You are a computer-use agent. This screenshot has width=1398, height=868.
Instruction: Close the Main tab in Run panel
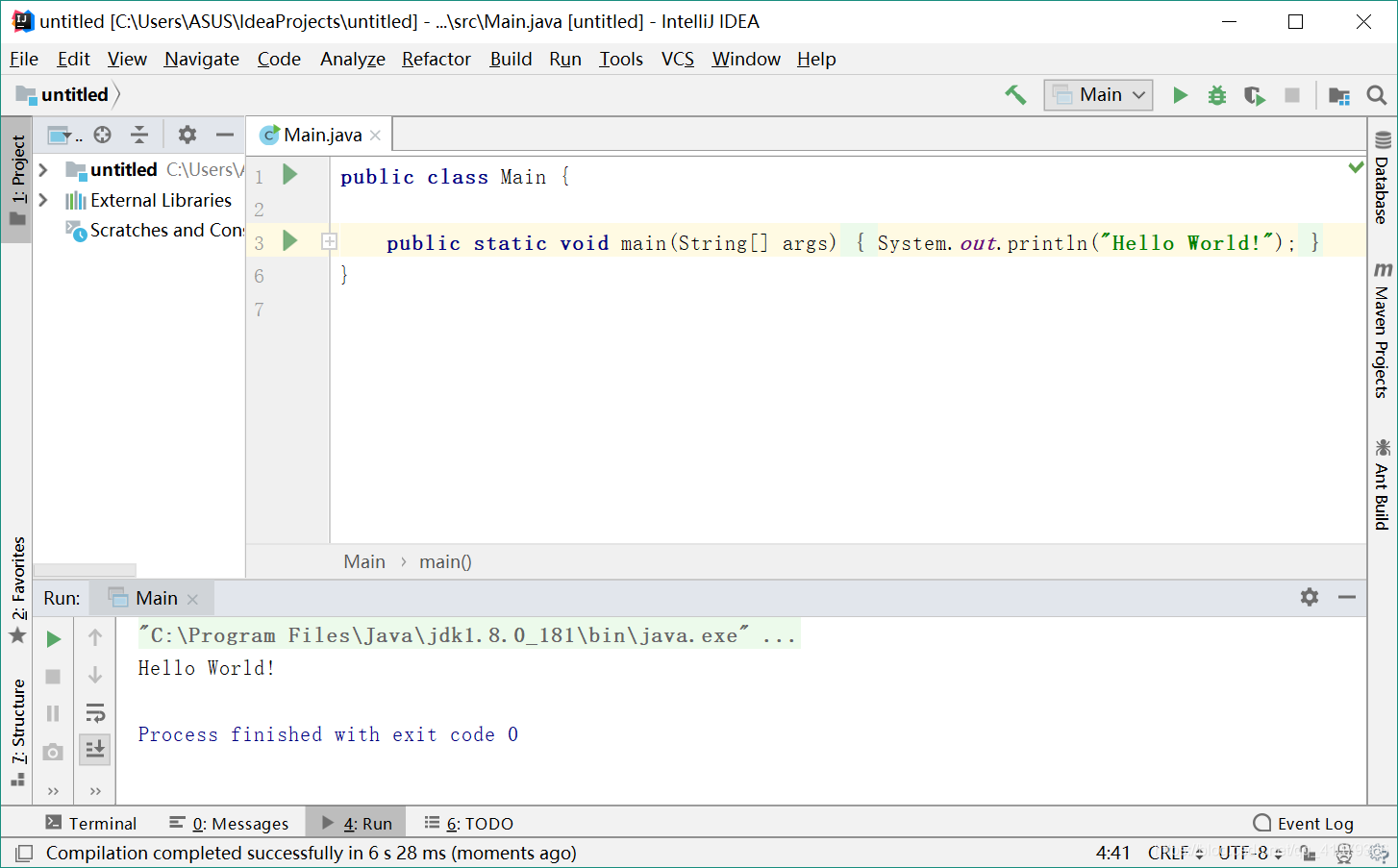193,599
